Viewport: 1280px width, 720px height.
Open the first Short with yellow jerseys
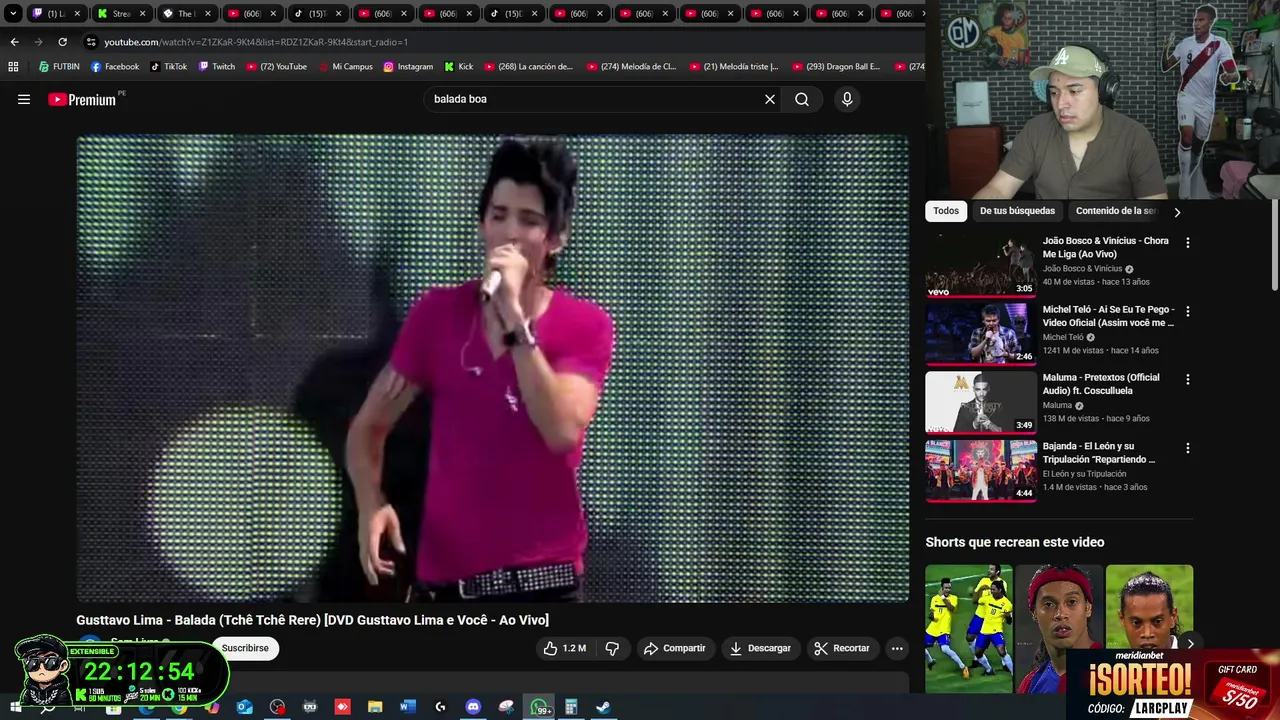(968, 629)
